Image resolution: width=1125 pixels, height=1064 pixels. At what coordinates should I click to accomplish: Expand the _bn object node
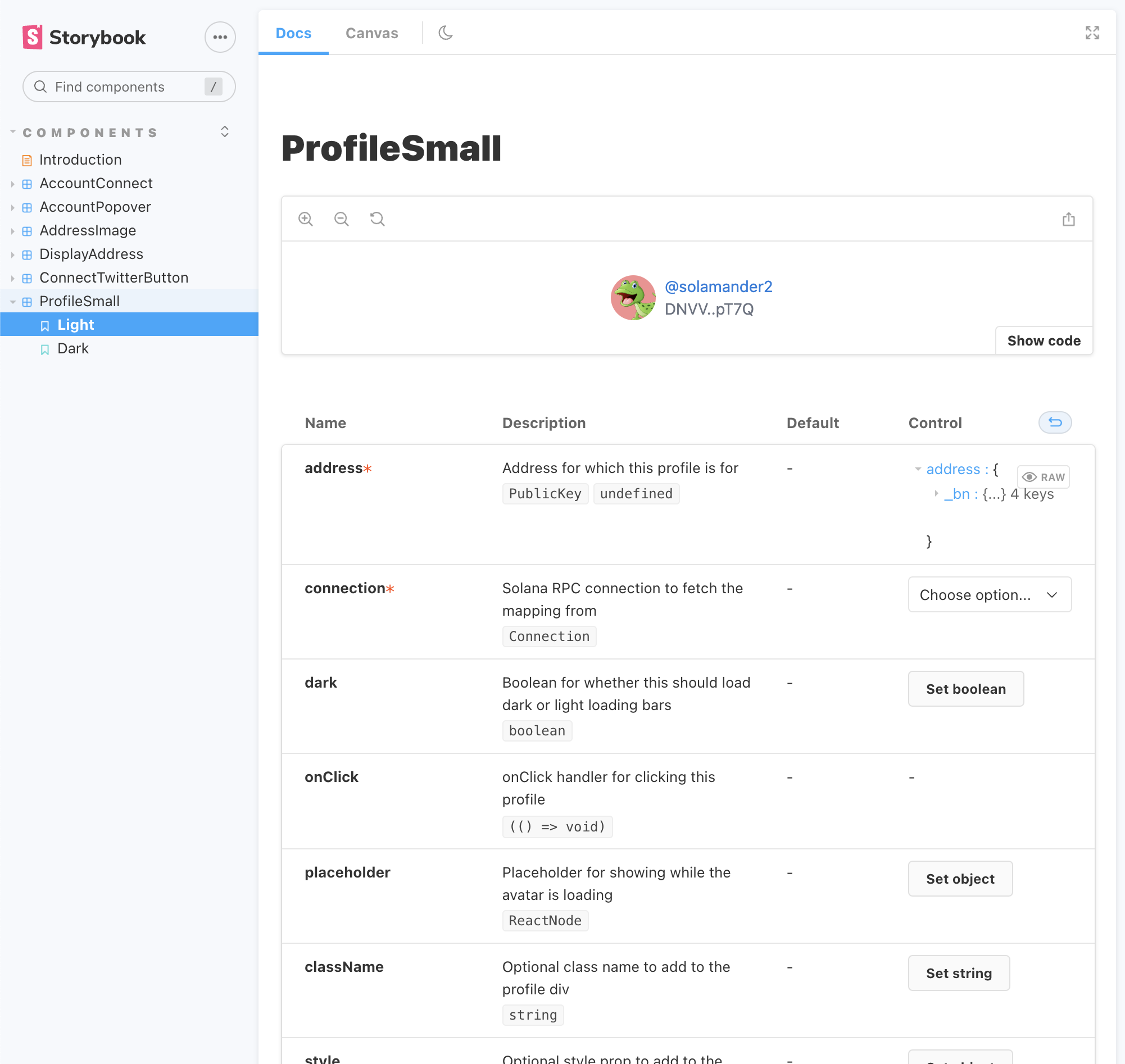tap(936, 494)
